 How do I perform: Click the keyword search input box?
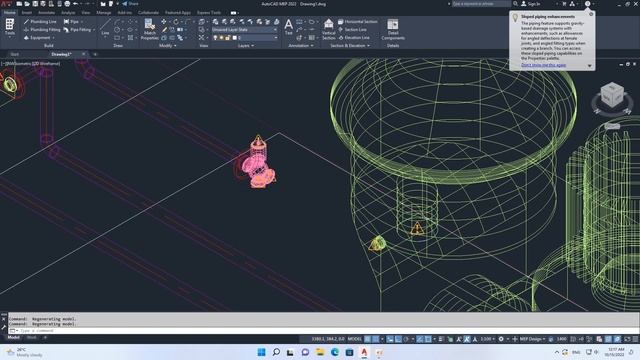(x=481, y=4)
